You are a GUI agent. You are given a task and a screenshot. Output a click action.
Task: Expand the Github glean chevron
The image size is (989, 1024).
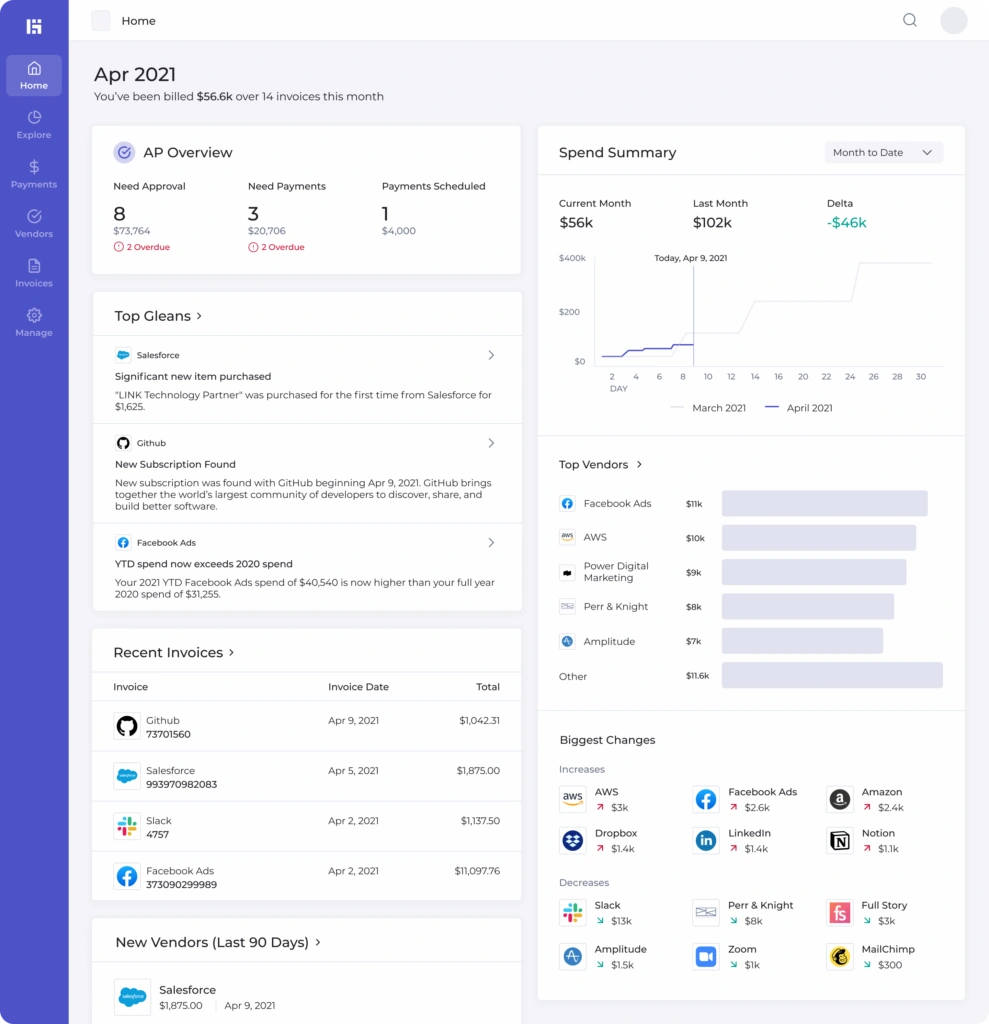point(491,443)
